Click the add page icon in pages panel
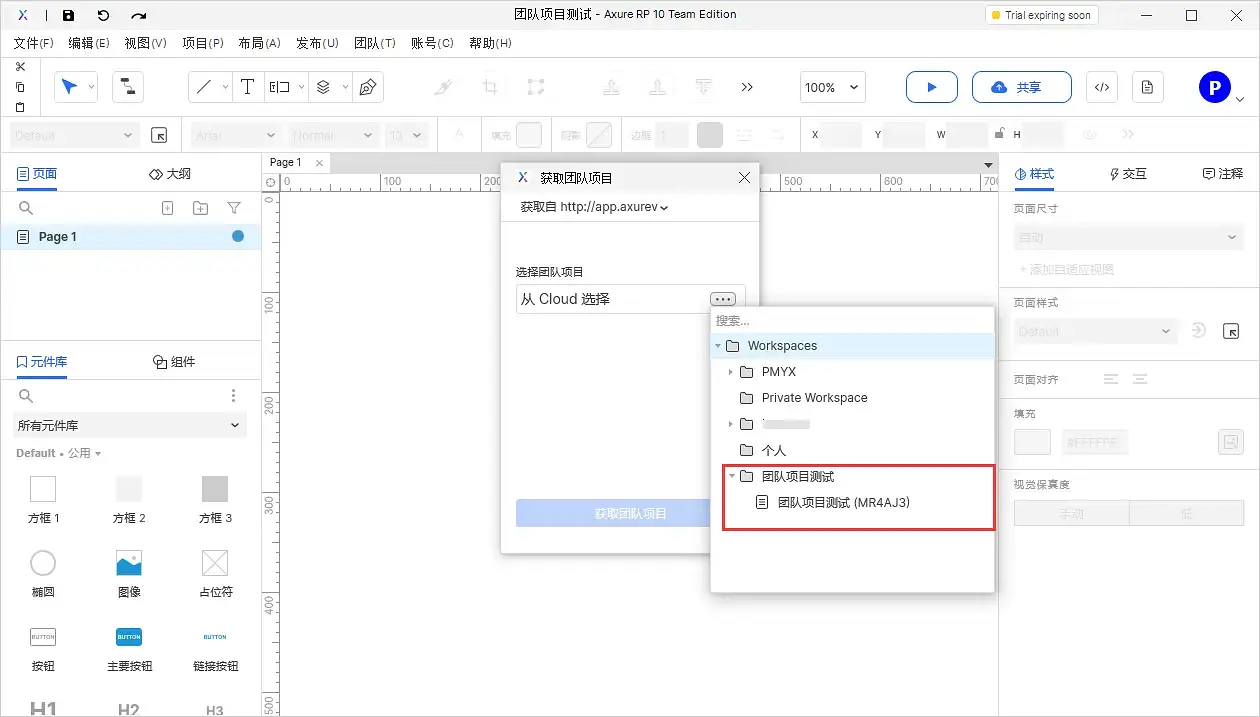The height and width of the screenshot is (717, 1260). [168, 207]
